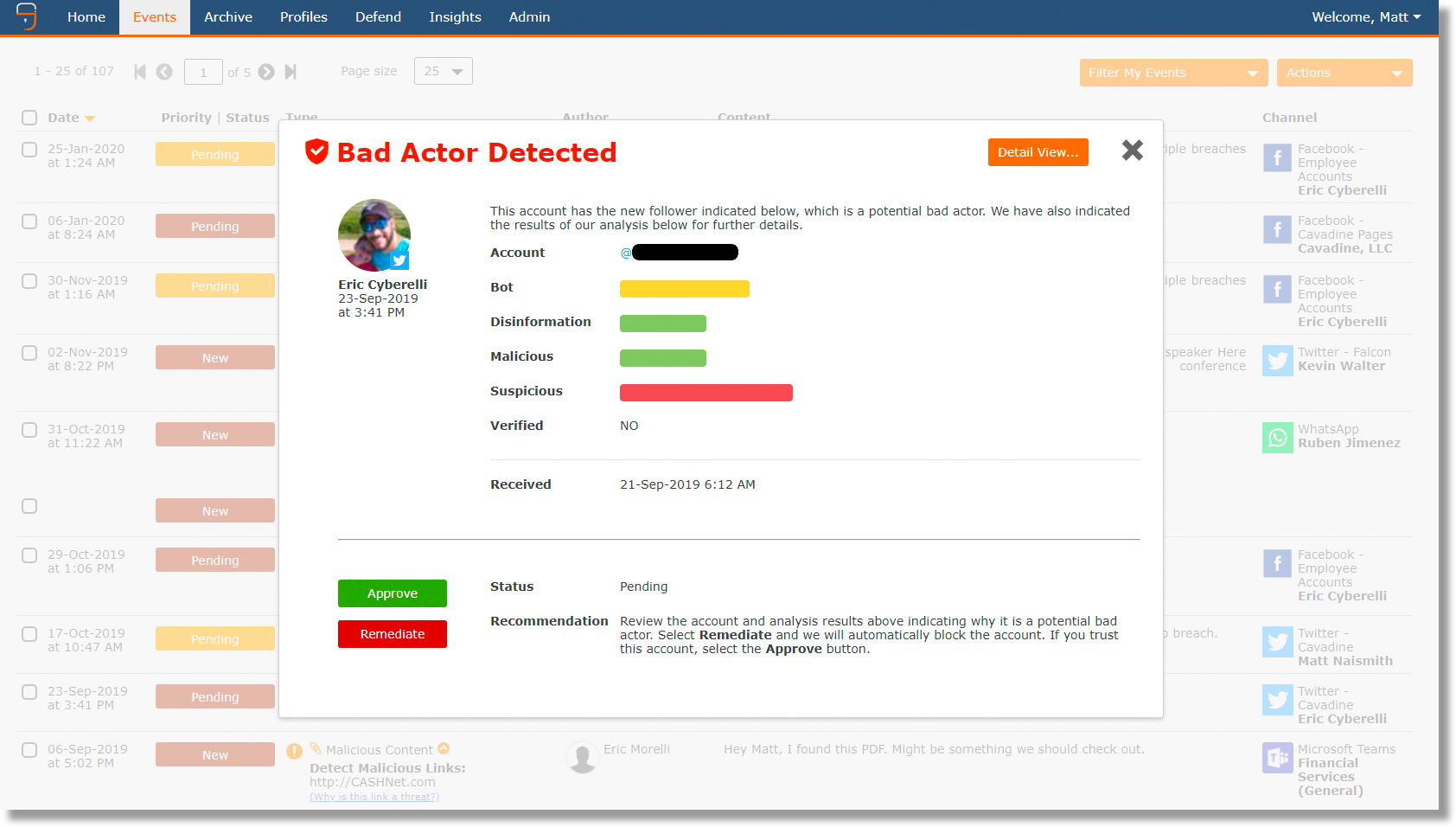Click the green Disinformation score bar
1456x827 pixels.
(663, 324)
